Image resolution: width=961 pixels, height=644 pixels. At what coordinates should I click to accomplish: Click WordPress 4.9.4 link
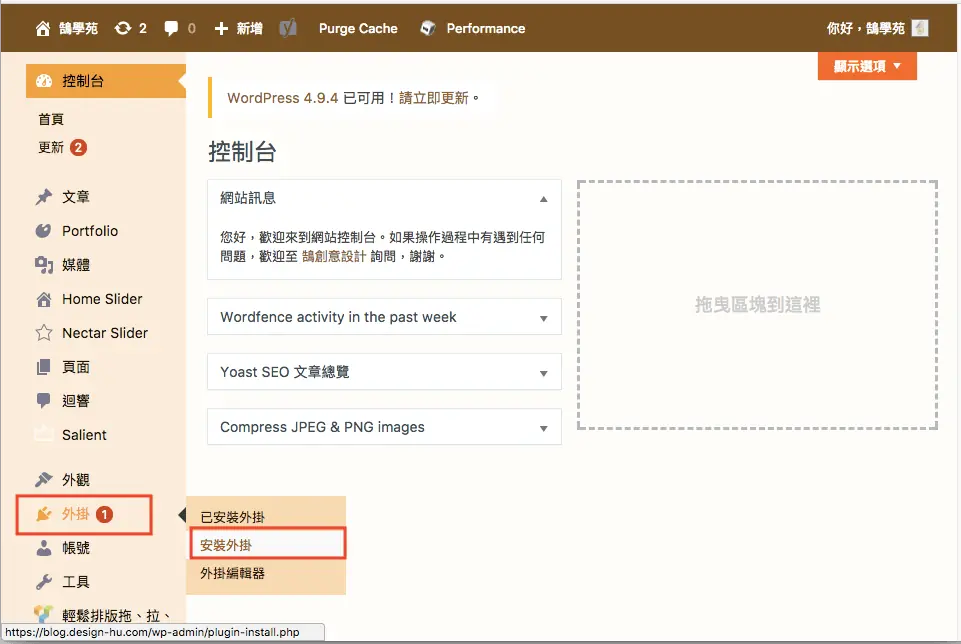click(x=283, y=98)
